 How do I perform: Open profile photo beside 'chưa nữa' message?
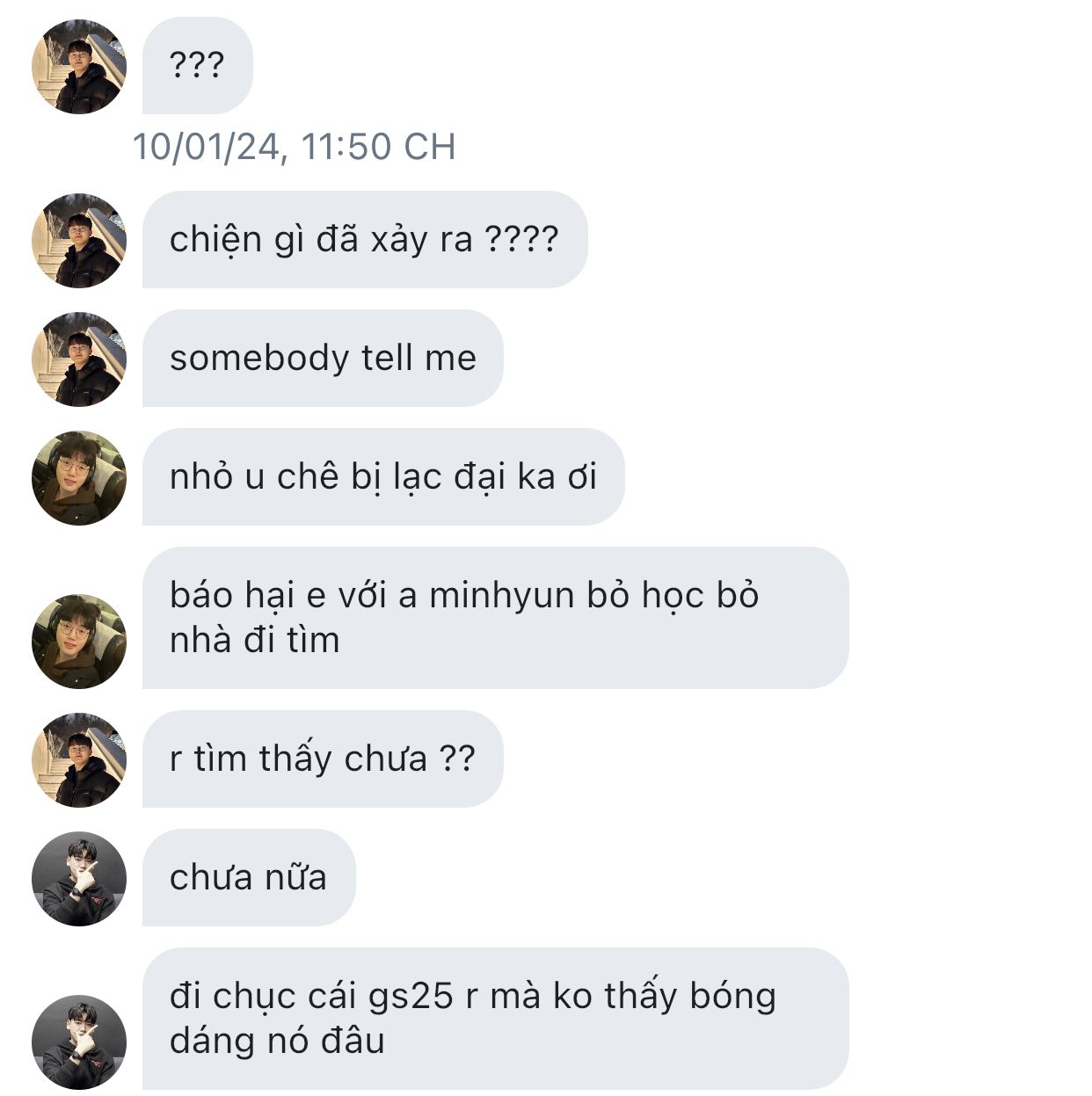pyautogui.click(x=79, y=879)
